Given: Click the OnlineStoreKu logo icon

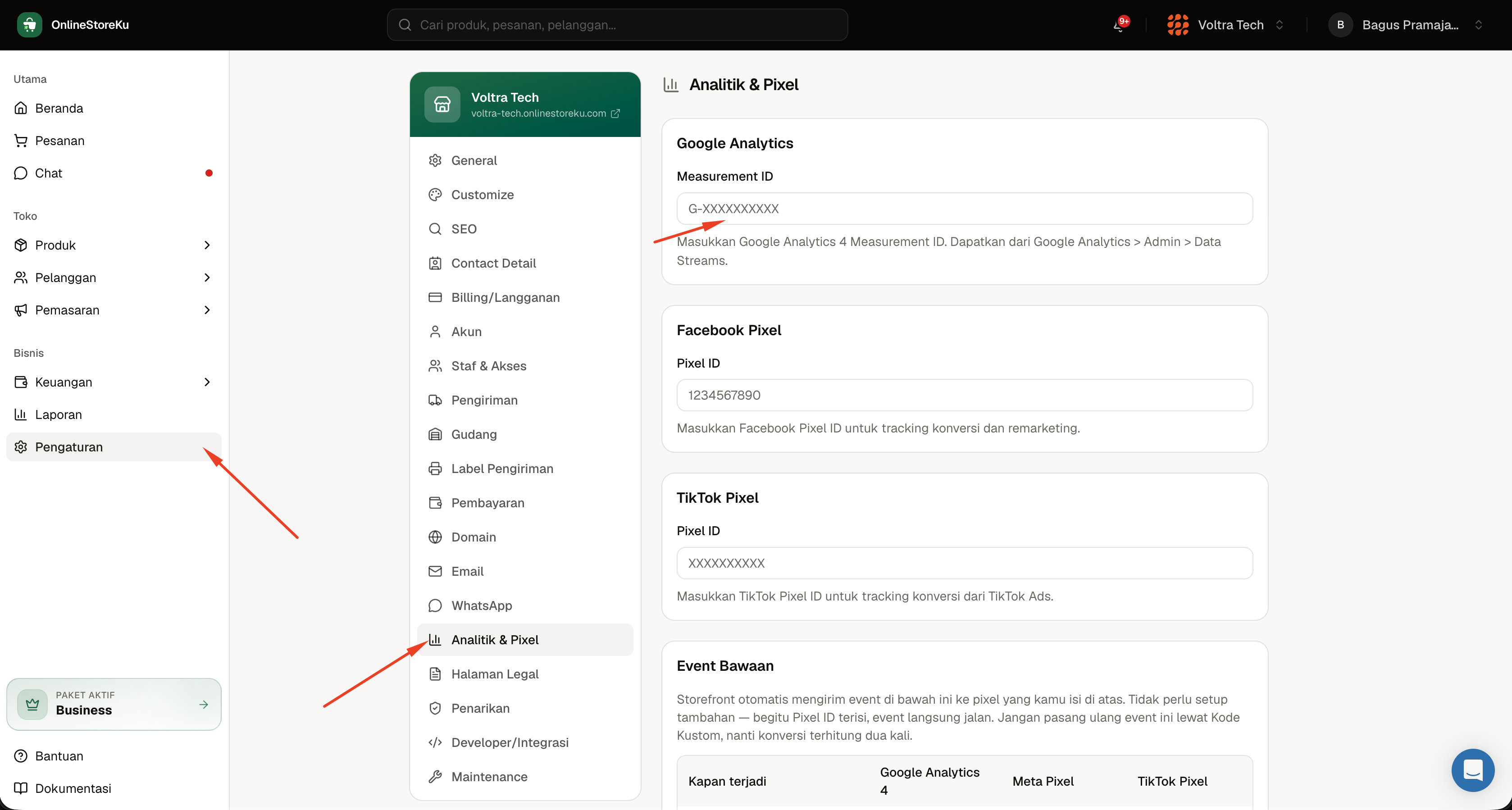Looking at the screenshot, I should tap(29, 25).
